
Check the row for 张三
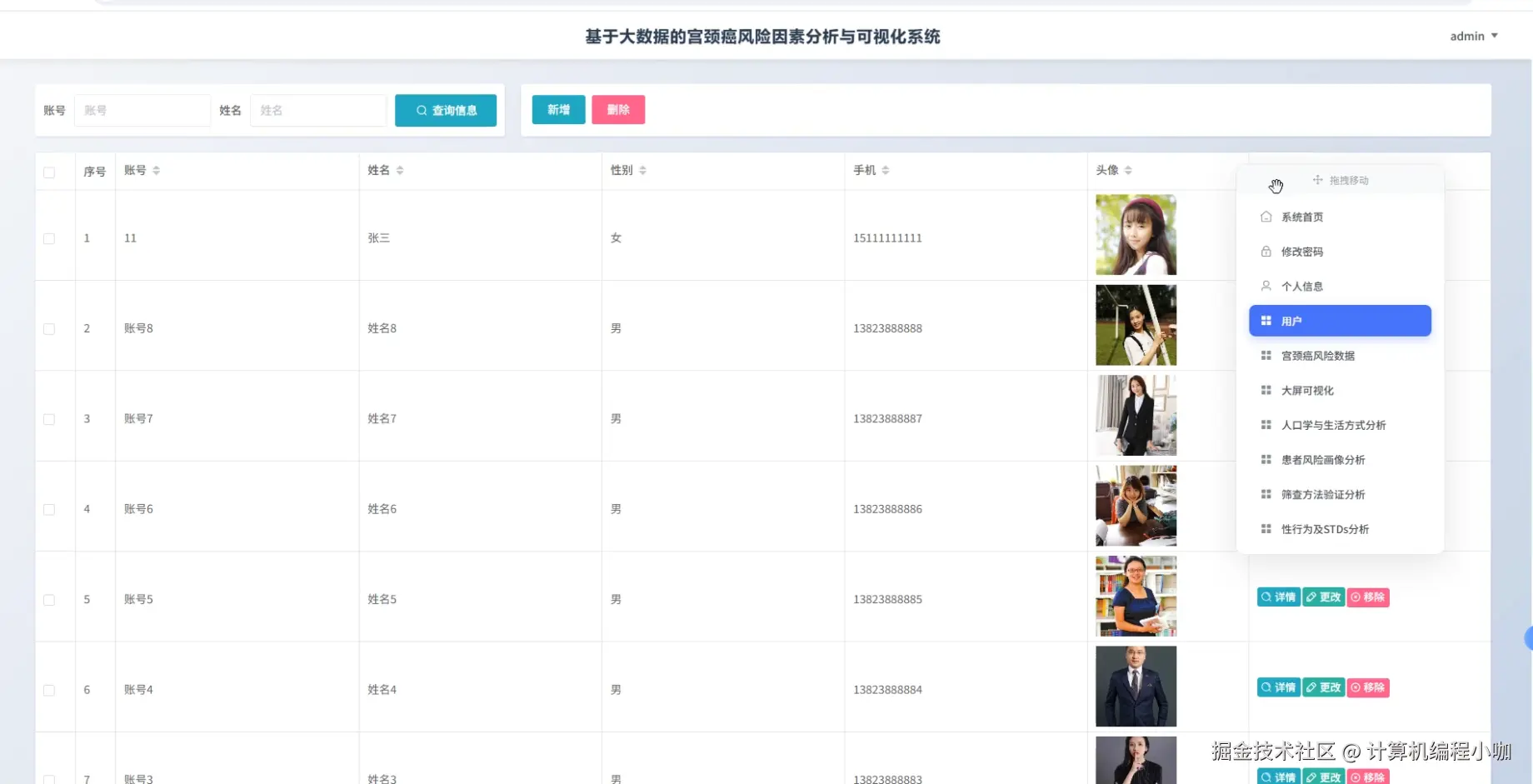coord(49,238)
